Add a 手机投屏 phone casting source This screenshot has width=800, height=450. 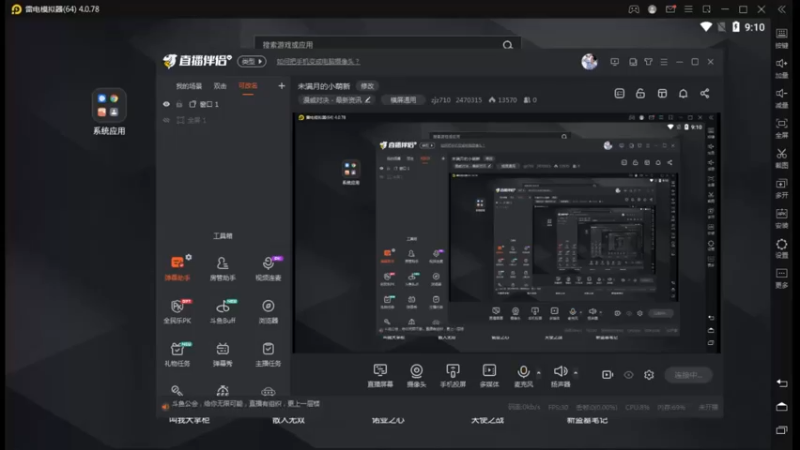point(453,376)
